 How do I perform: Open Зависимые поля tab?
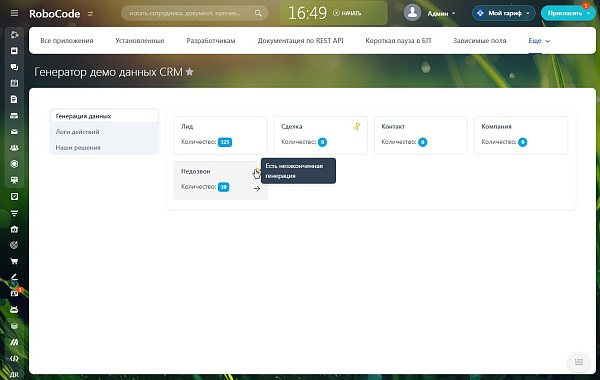click(479, 41)
